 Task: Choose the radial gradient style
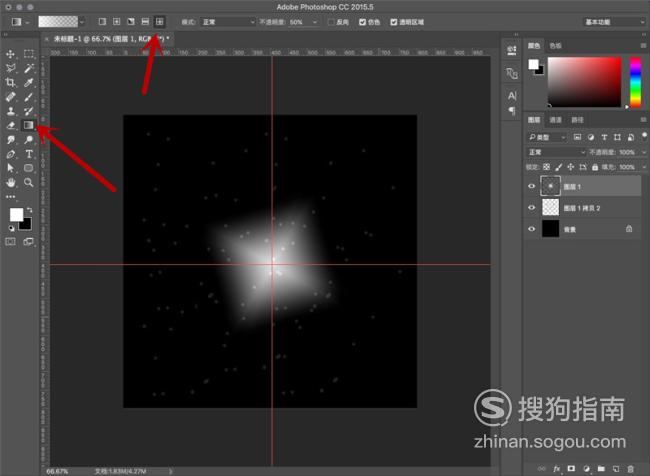[x=117, y=22]
